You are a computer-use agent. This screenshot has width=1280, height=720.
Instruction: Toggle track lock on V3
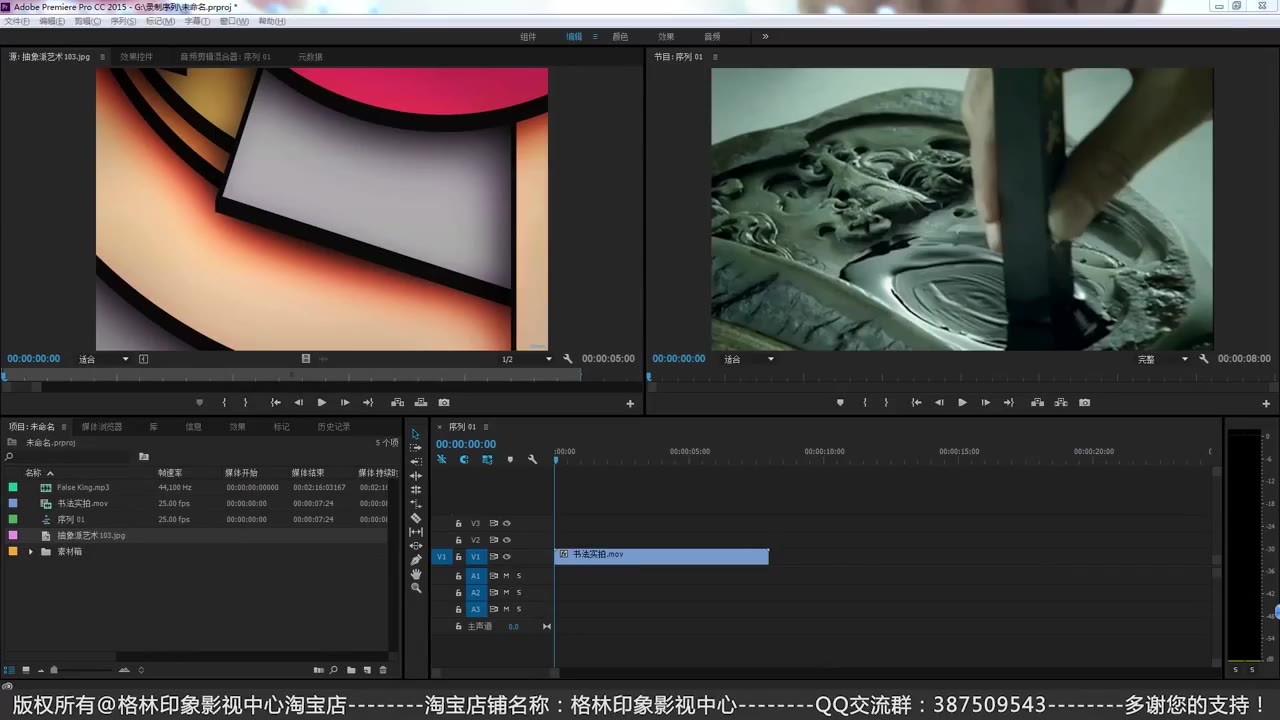coord(459,523)
